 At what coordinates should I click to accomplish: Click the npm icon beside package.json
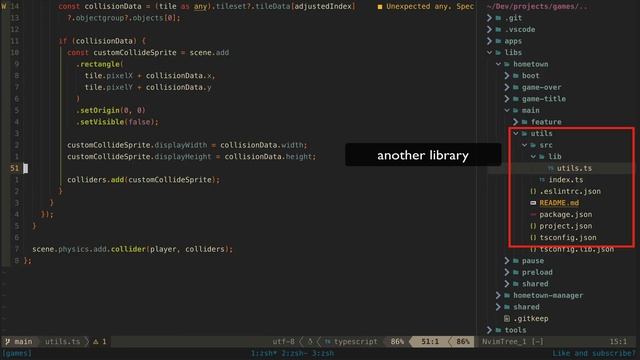click(533, 214)
